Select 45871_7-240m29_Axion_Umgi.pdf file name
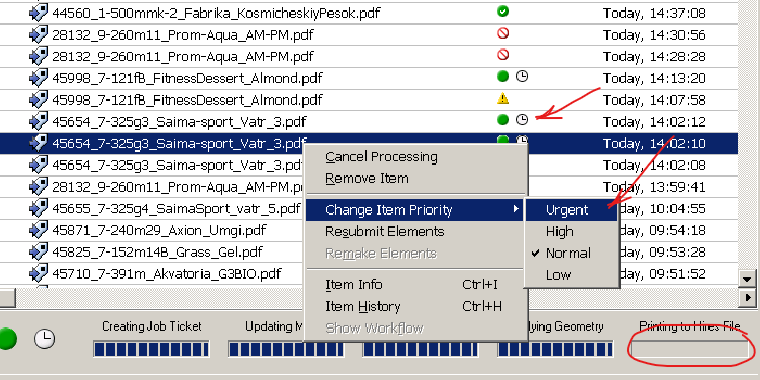 click(159, 230)
